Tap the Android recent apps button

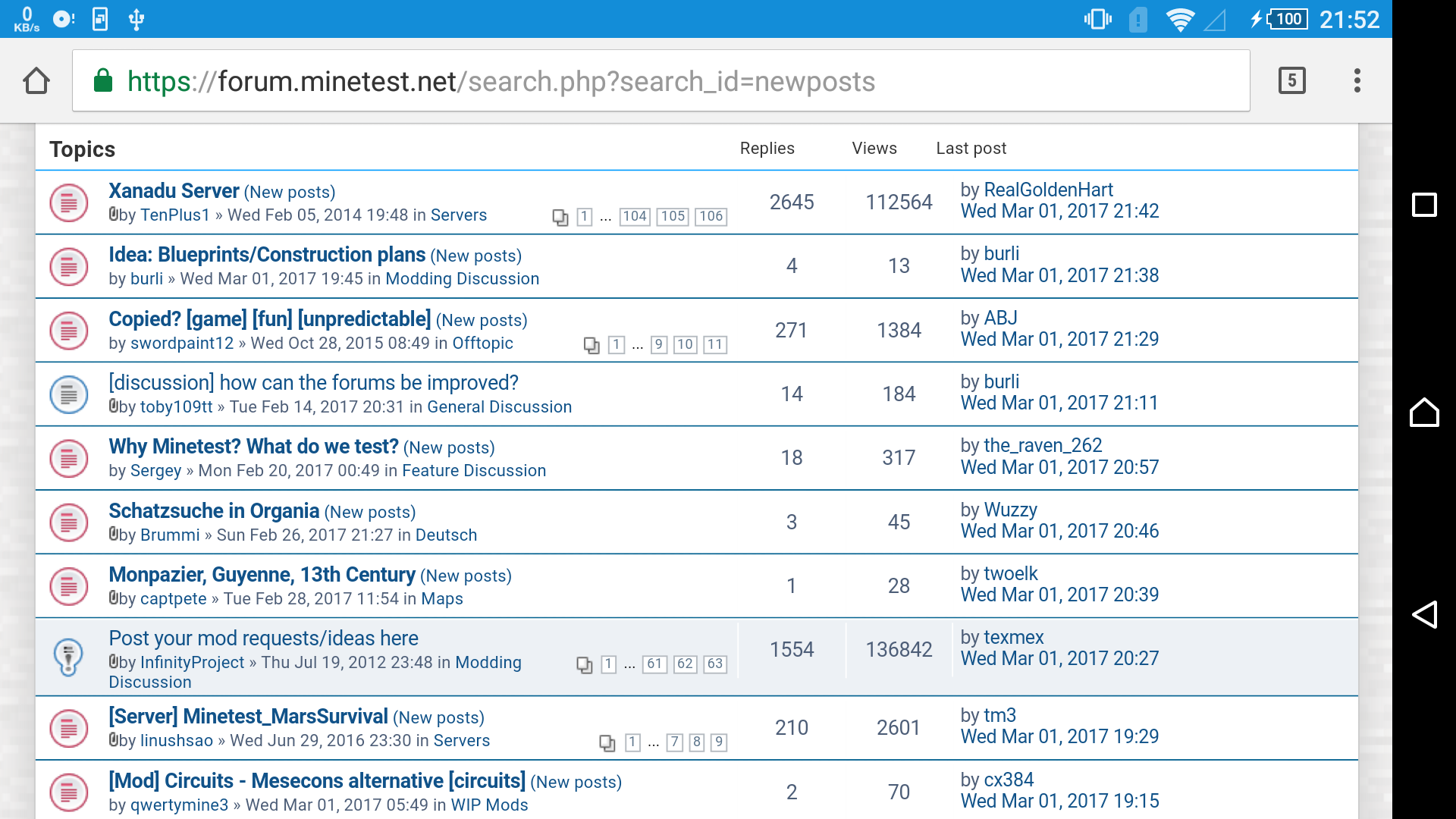coord(1425,205)
